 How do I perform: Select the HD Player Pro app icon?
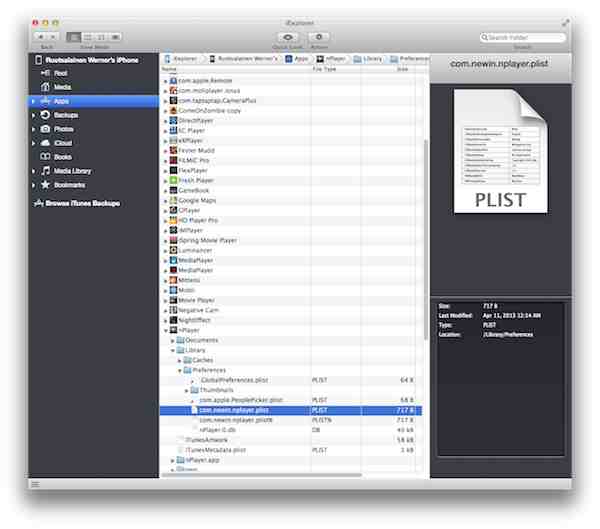pyautogui.click(x=173, y=220)
